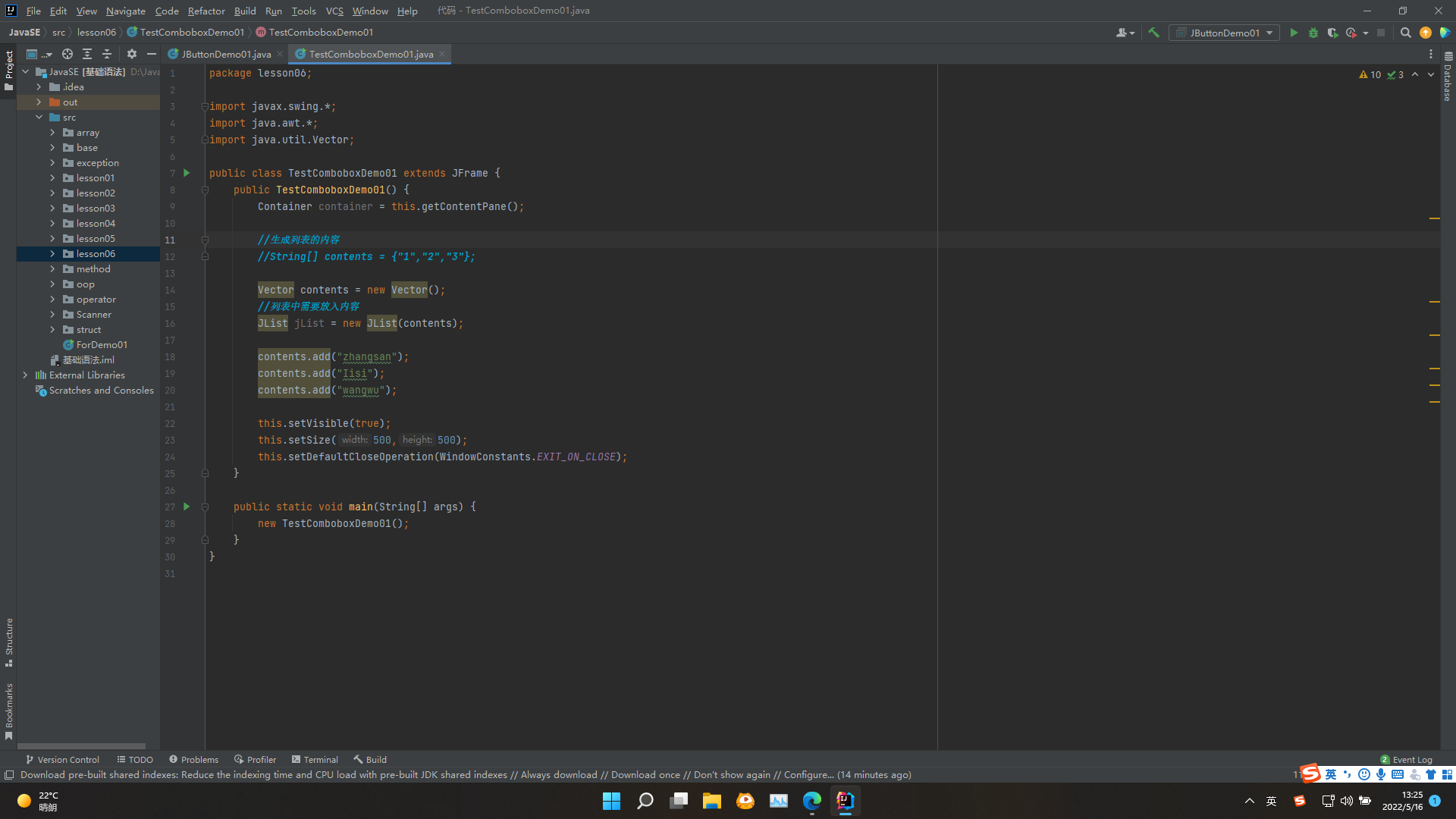This screenshot has height=819, width=1456.
Task: Open the Terminal tool window button
Action: [315, 759]
